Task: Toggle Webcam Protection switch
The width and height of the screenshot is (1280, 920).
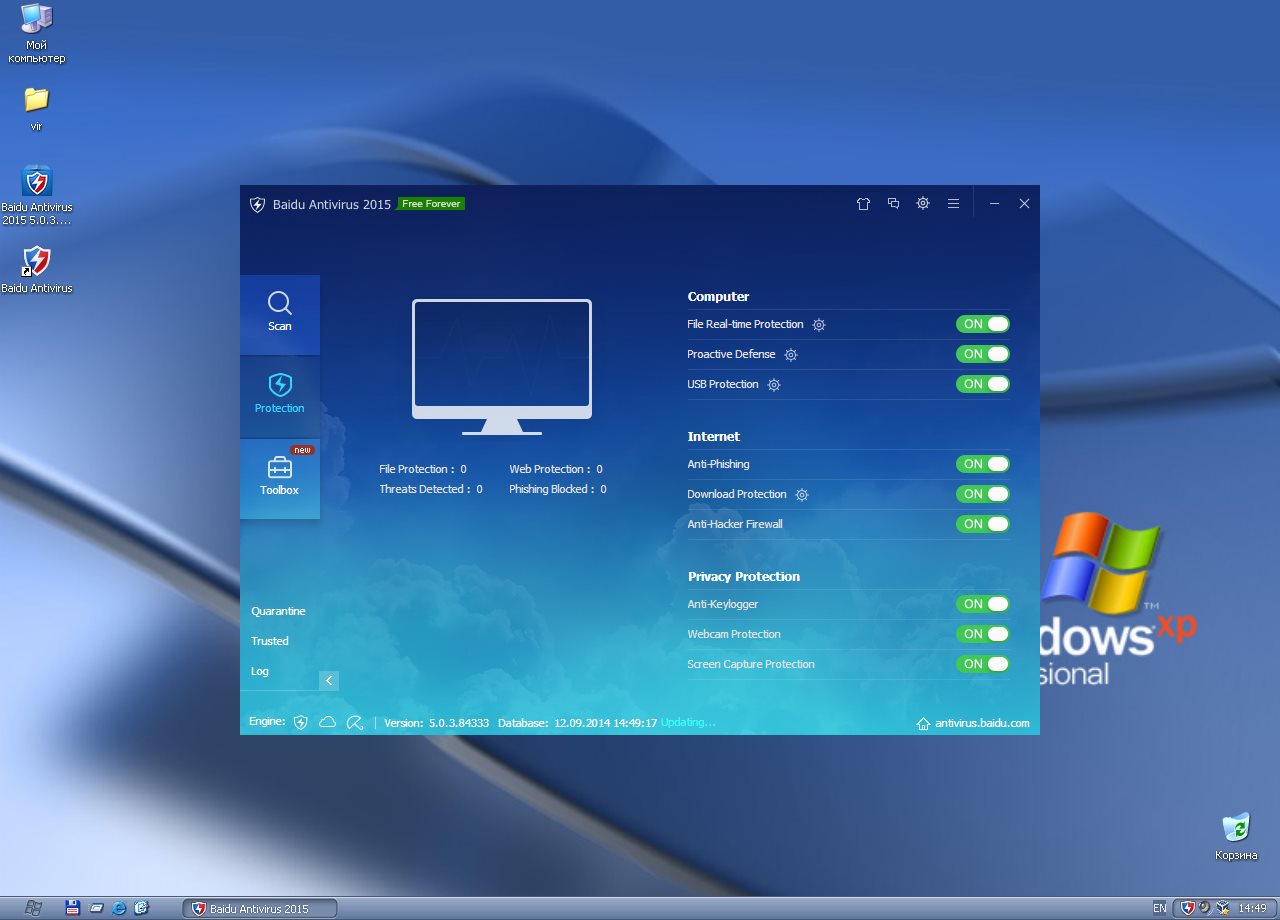Action: coord(983,634)
